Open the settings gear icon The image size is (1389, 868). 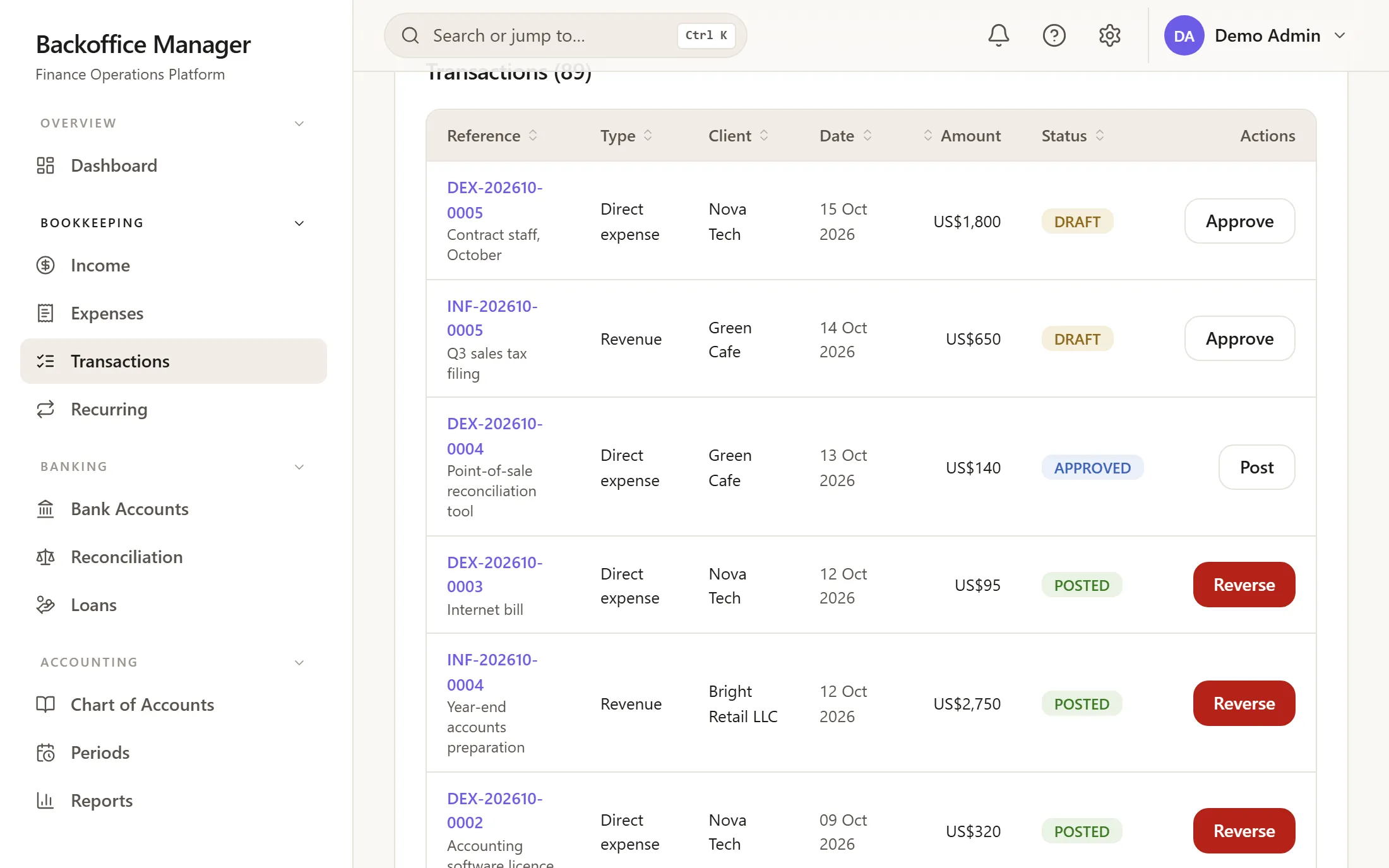(1109, 35)
